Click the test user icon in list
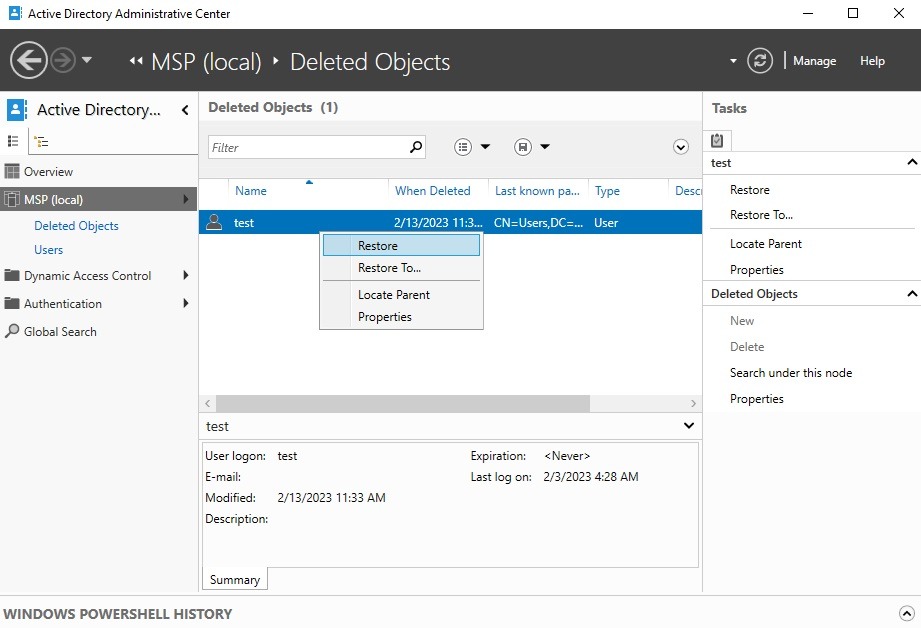Viewport: 921px width, 628px height. (213, 222)
